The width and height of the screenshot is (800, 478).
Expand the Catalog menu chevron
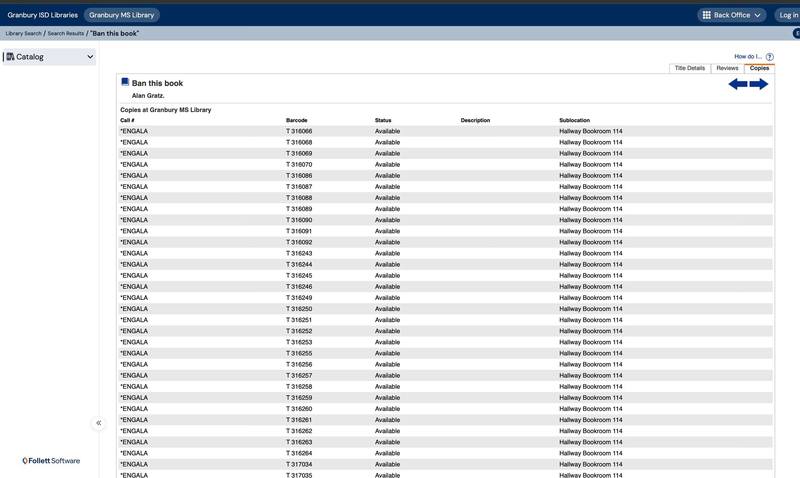90,57
